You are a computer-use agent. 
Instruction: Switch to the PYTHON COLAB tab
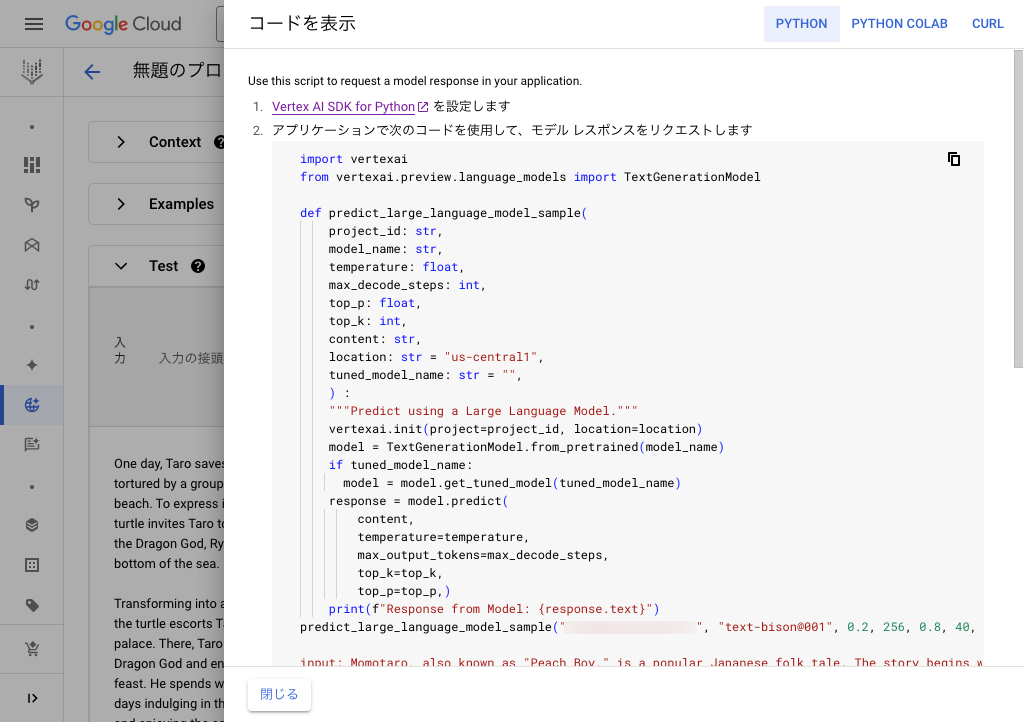tap(899, 24)
